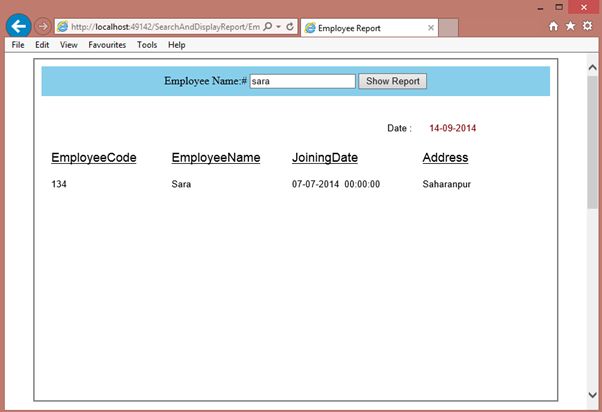The image size is (602, 412).
Task: Click the employee name Sara cell
Action: click(x=181, y=184)
